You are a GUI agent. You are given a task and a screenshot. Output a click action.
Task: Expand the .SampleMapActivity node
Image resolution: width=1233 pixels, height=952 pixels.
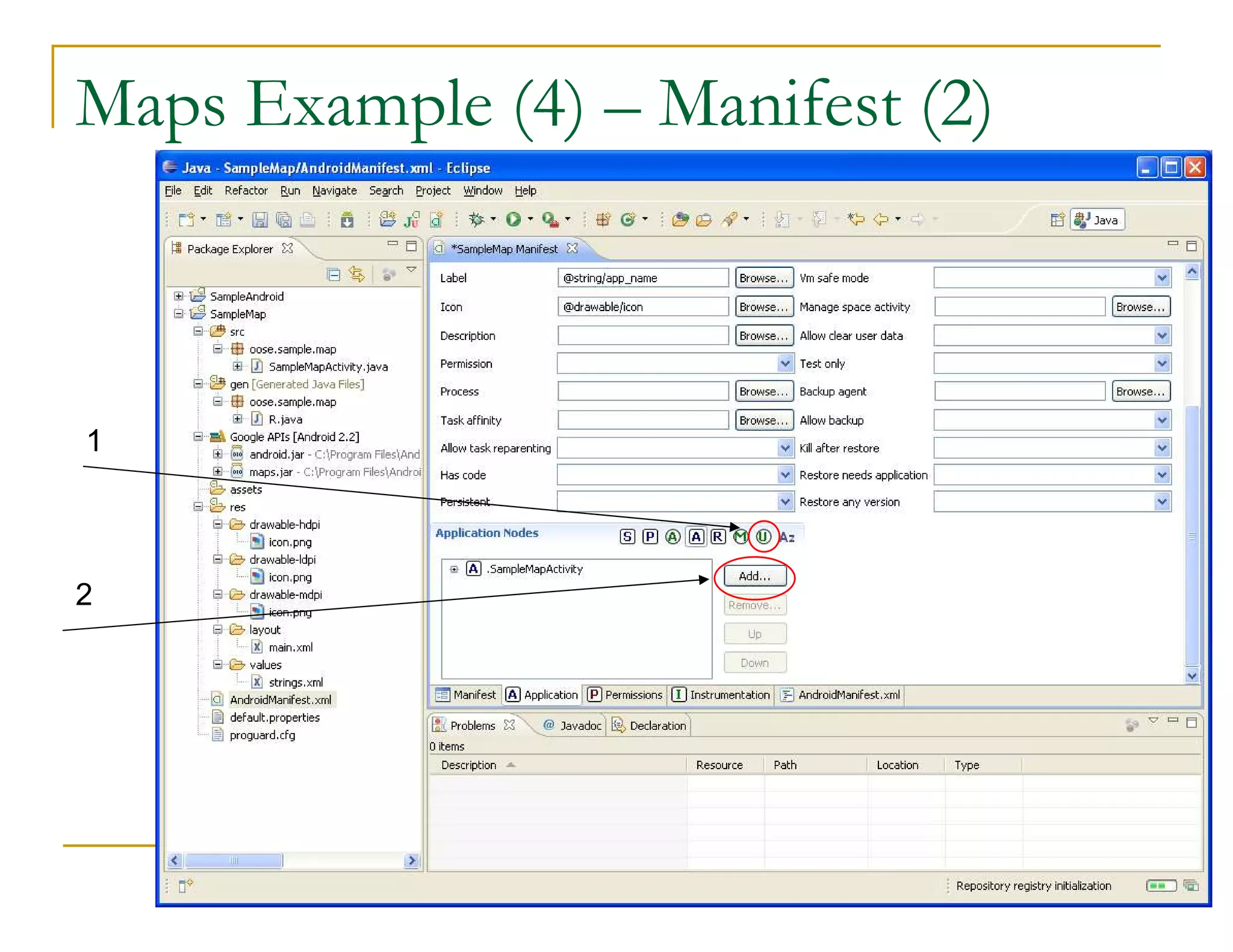coord(455,569)
